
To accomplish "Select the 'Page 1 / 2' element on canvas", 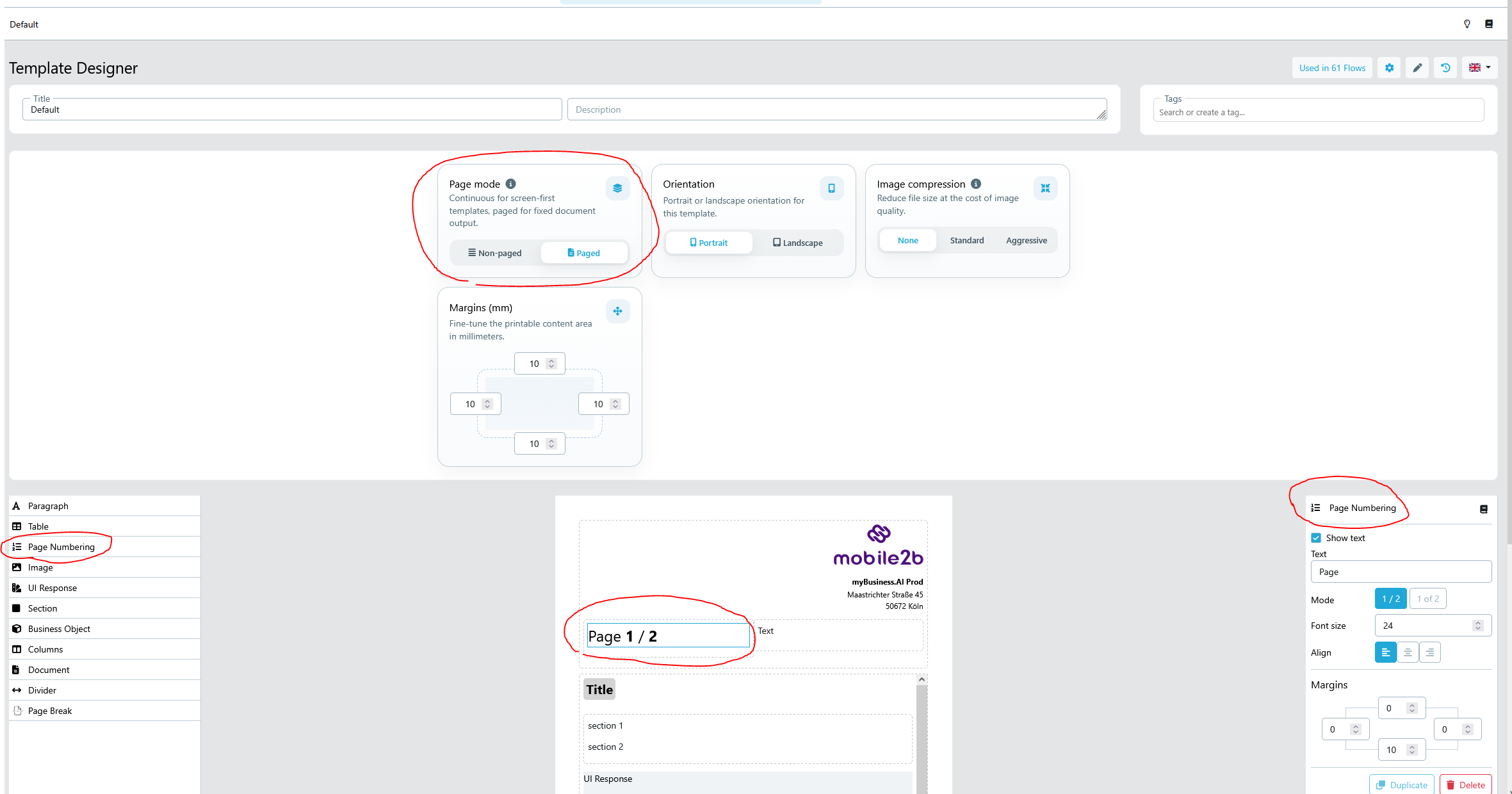I will point(668,636).
